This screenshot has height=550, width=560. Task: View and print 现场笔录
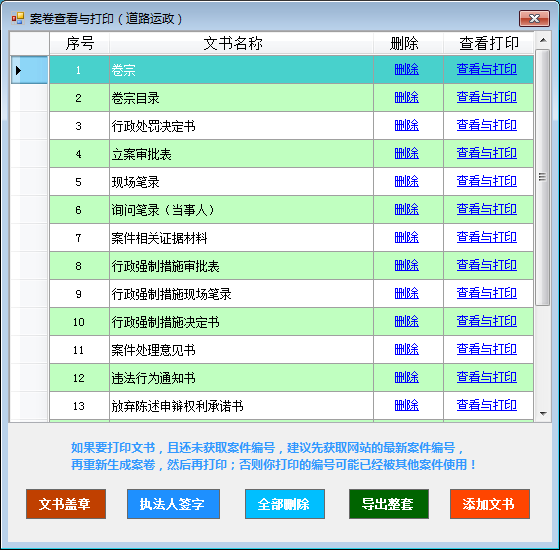(x=486, y=181)
